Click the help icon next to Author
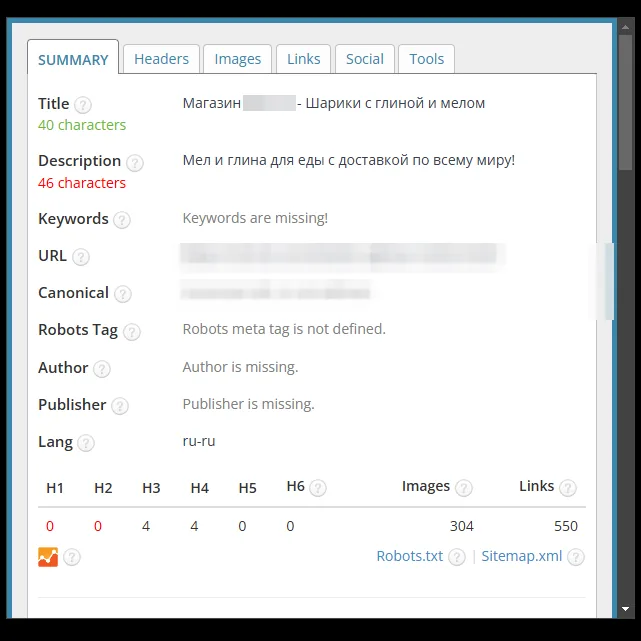The image size is (641, 641). [x=101, y=369]
